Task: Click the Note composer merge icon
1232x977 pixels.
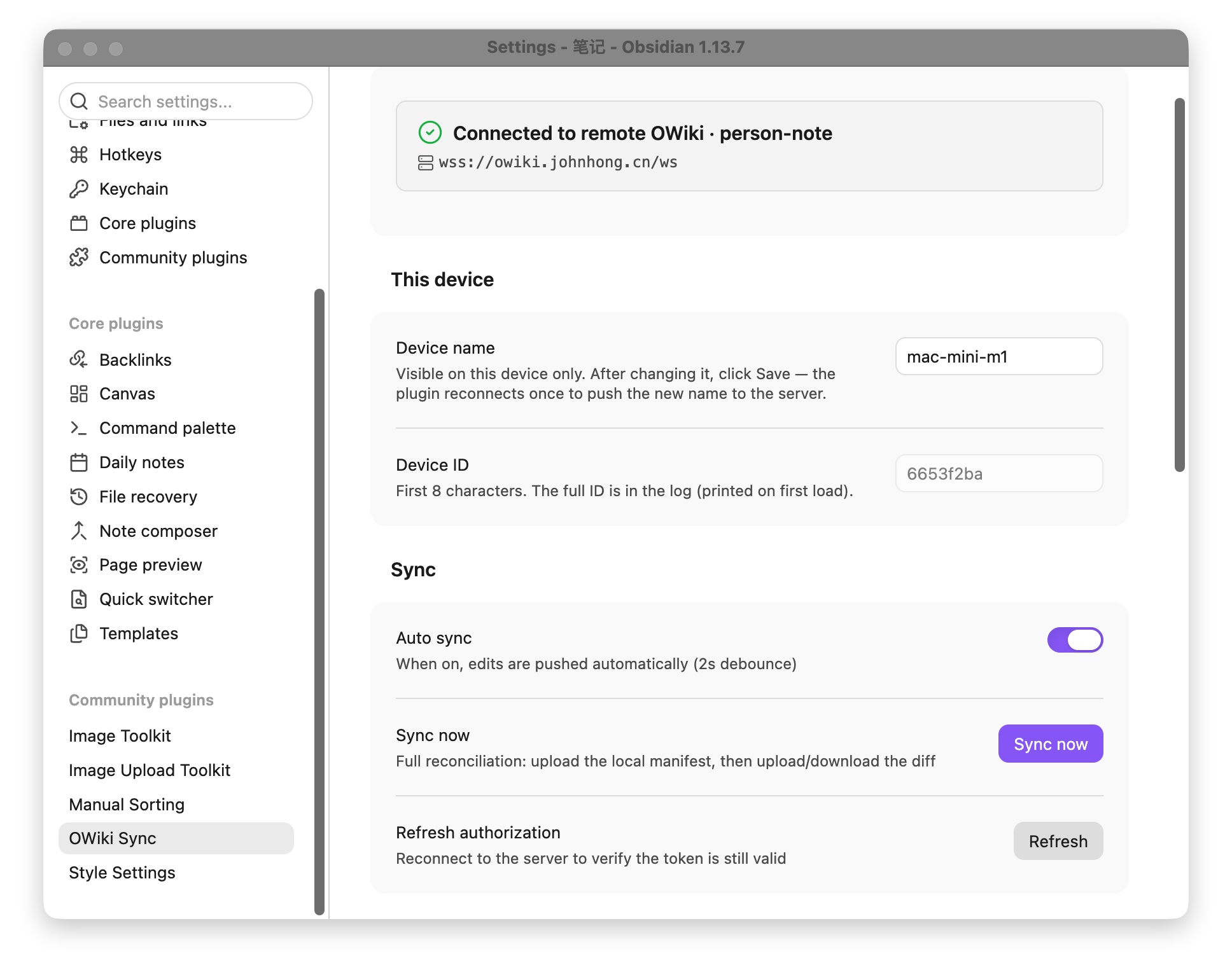Action: (79, 531)
